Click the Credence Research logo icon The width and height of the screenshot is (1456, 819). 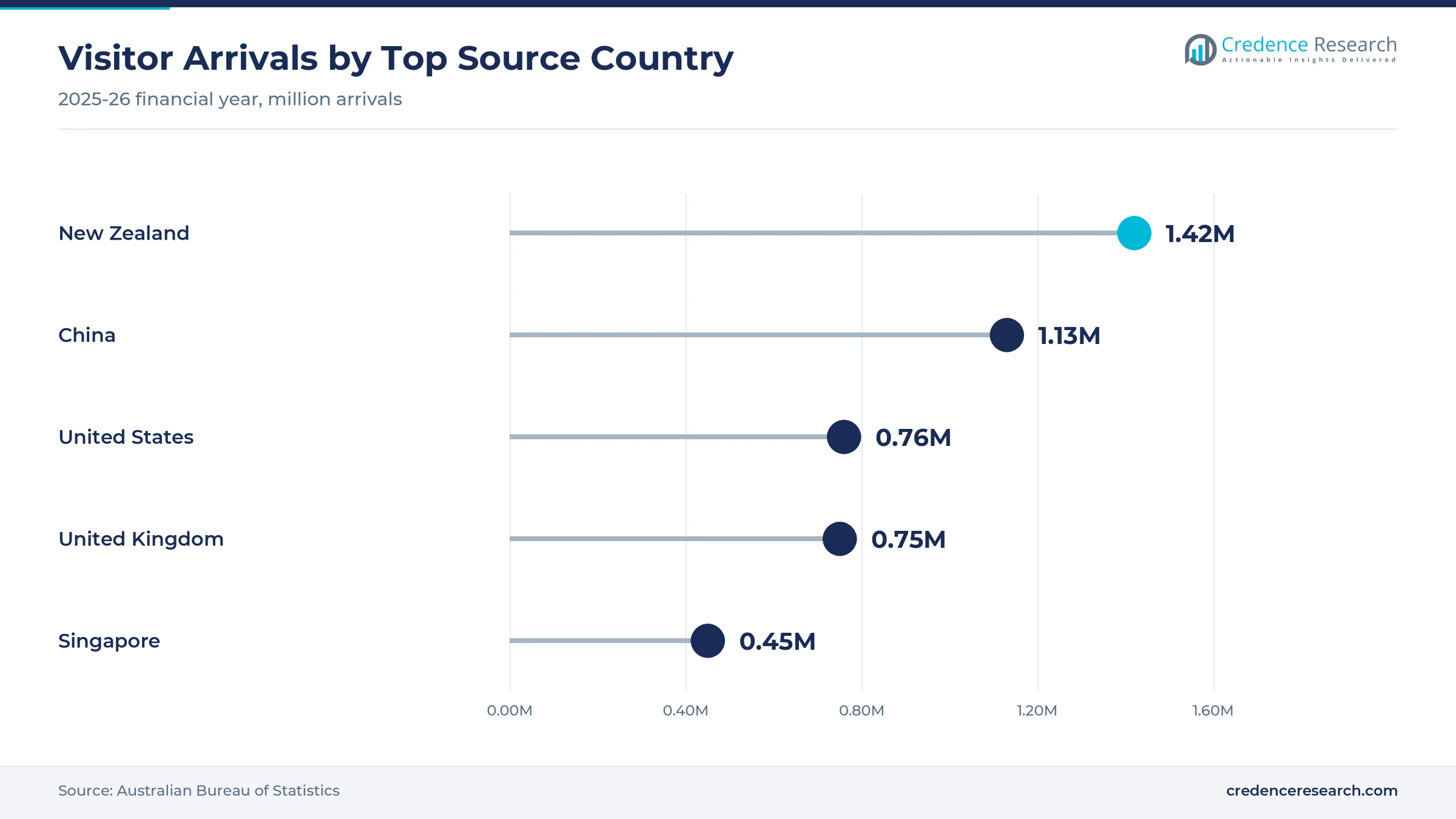[x=1200, y=50]
